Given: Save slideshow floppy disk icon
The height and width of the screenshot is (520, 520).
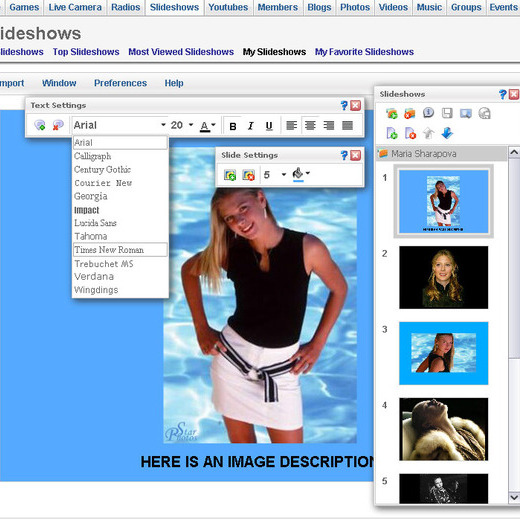Looking at the screenshot, I should pyautogui.click(x=447, y=113).
